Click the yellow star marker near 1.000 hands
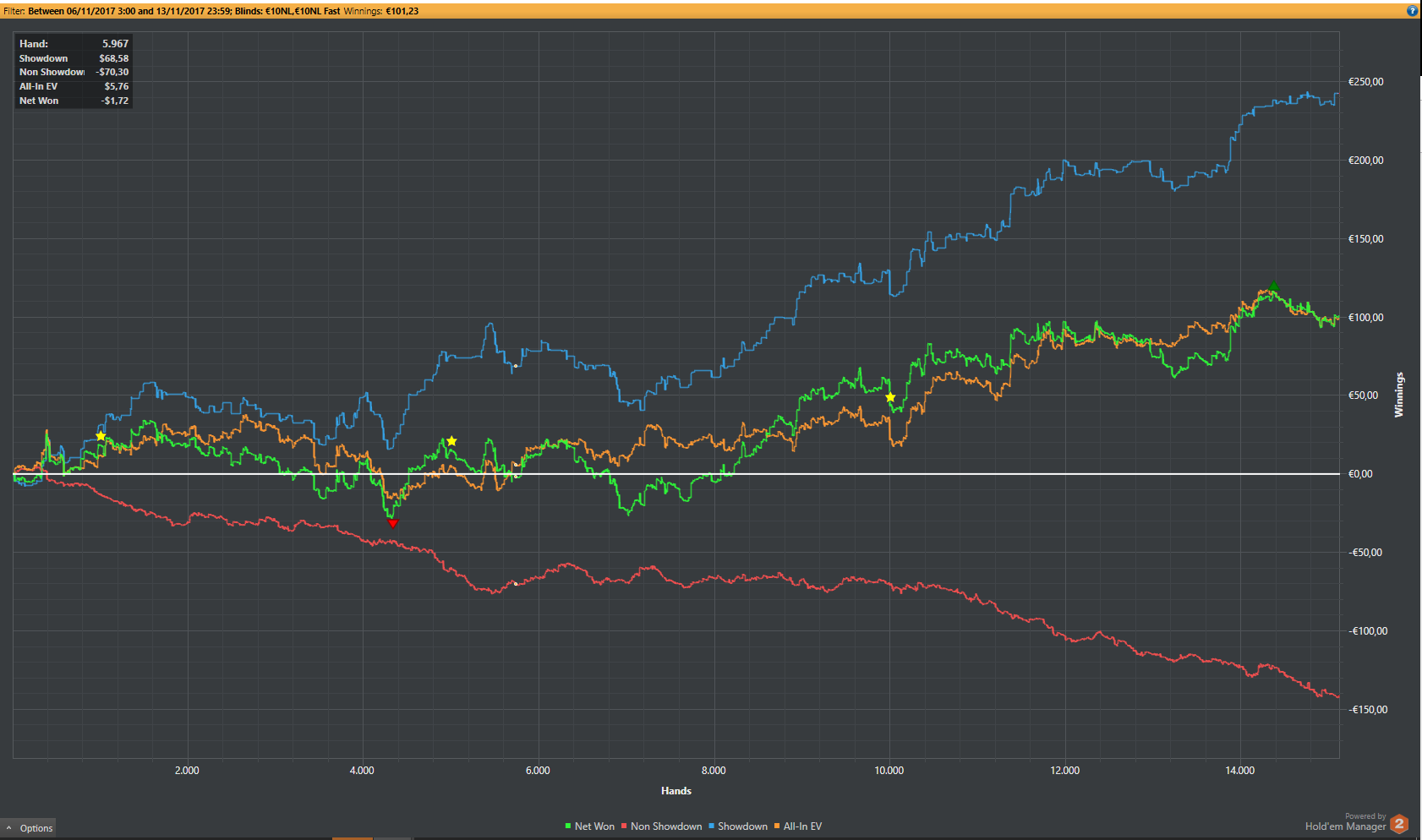This screenshot has height=840, width=1422. point(101,436)
